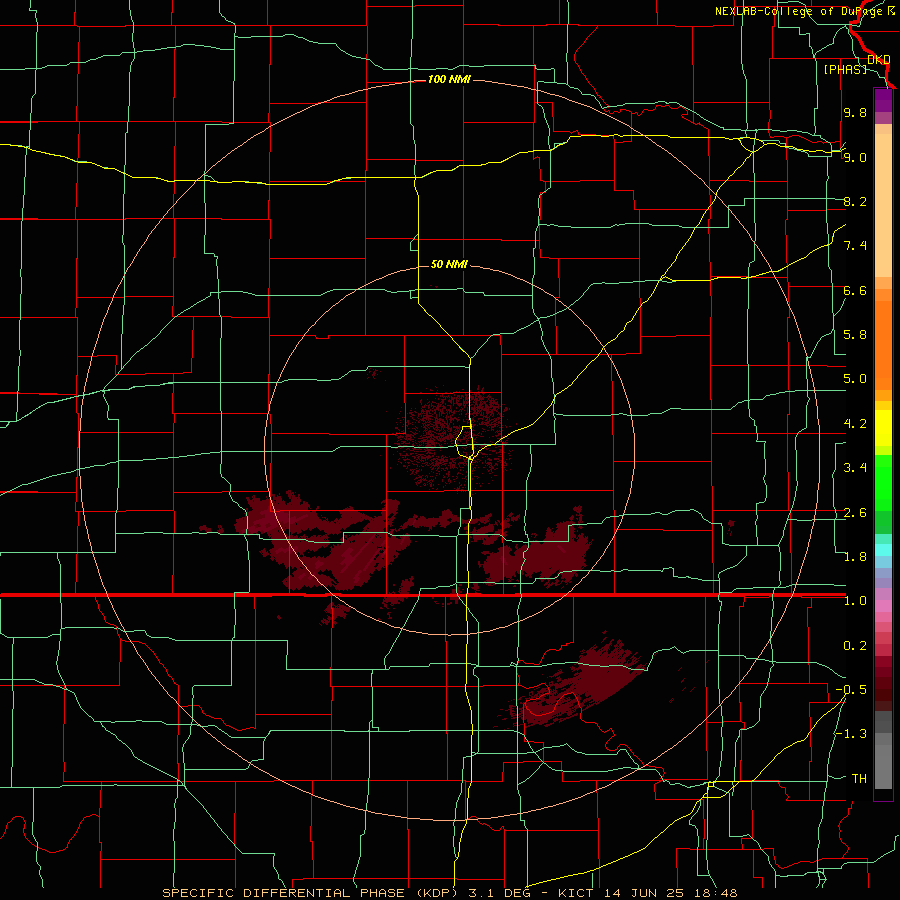This screenshot has height=900, width=900.
Task: Pick the purple top segment of the color bar
Action: (x=883, y=101)
